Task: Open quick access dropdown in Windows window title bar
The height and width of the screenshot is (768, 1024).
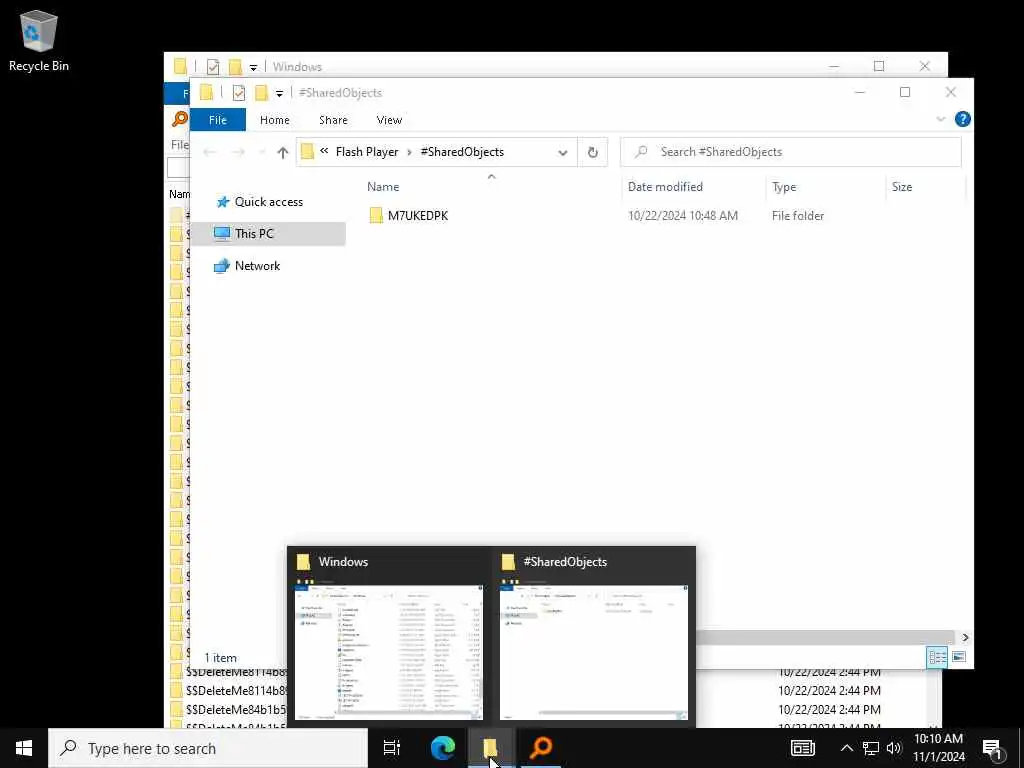Action: tap(253, 67)
